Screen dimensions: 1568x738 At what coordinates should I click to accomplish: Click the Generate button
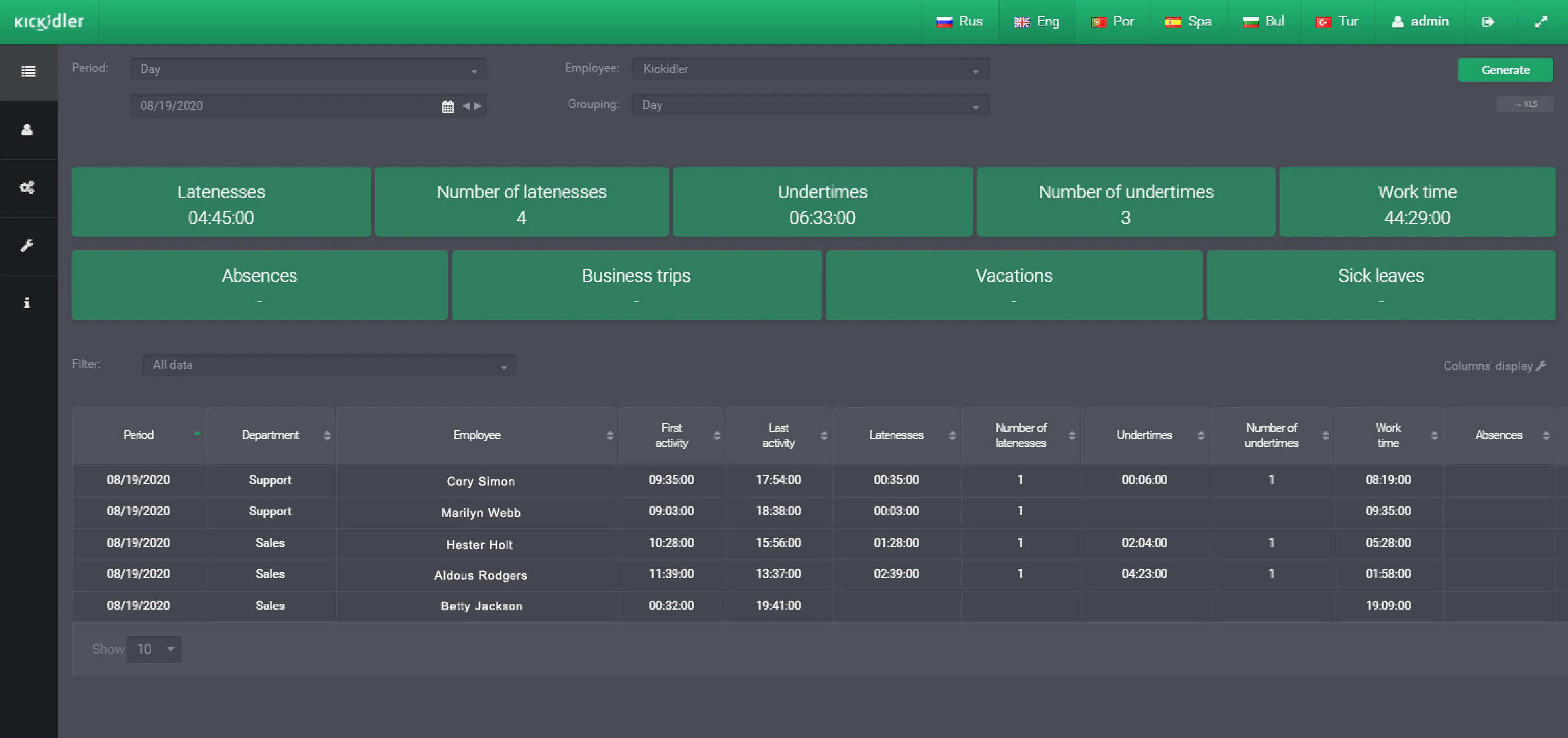point(1505,70)
